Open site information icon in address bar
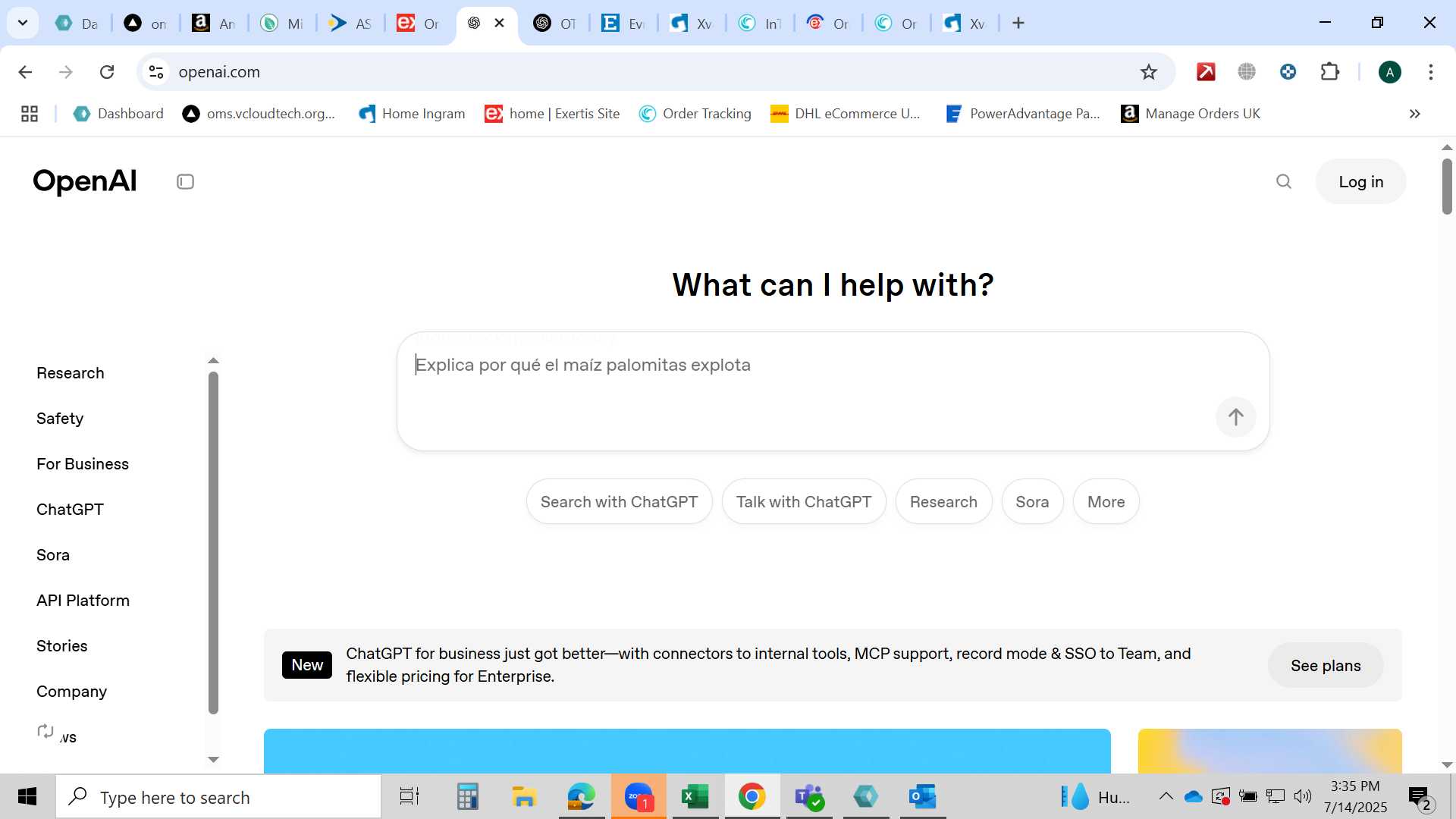 [x=156, y=72]
